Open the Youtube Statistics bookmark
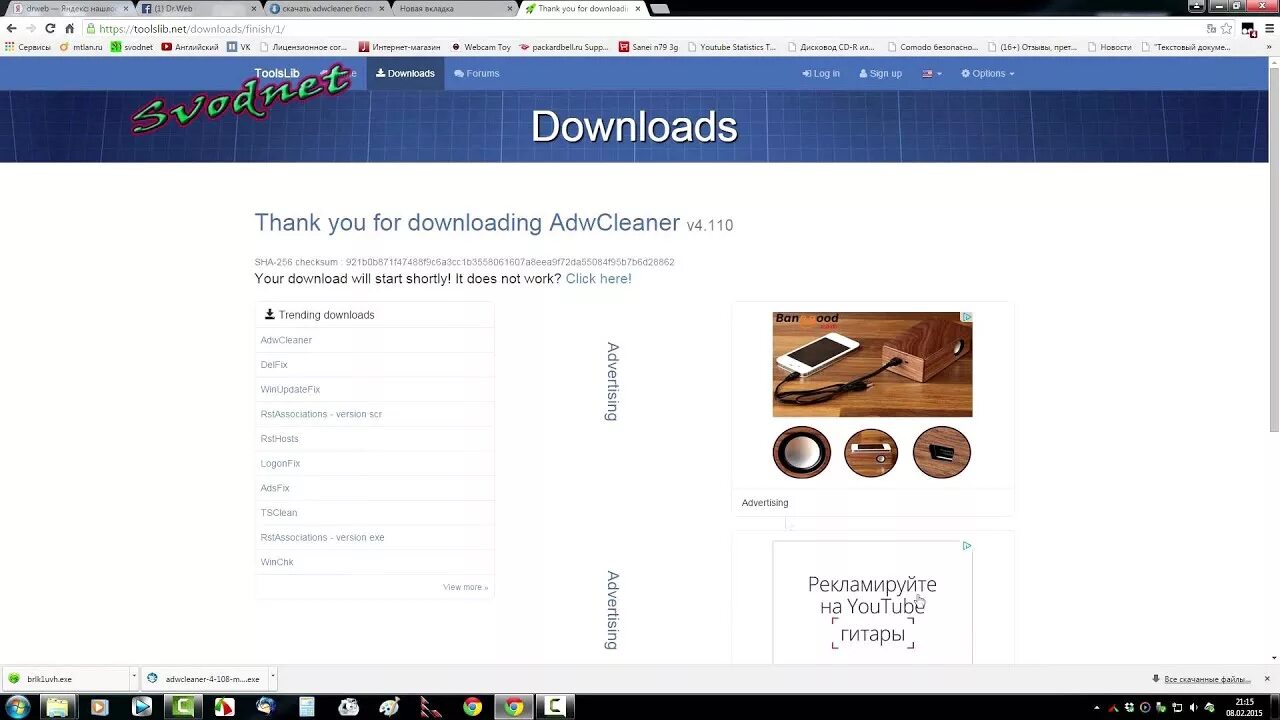This screenshot has width=1280, height=720. [x=731, y=47]
